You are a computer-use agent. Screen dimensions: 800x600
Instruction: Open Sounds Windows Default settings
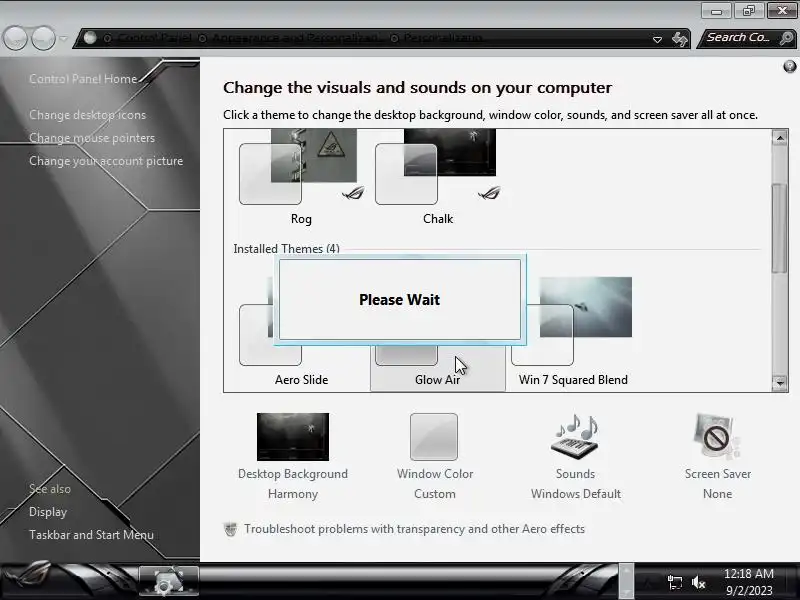pyautogui.click(x=576, y=457)
